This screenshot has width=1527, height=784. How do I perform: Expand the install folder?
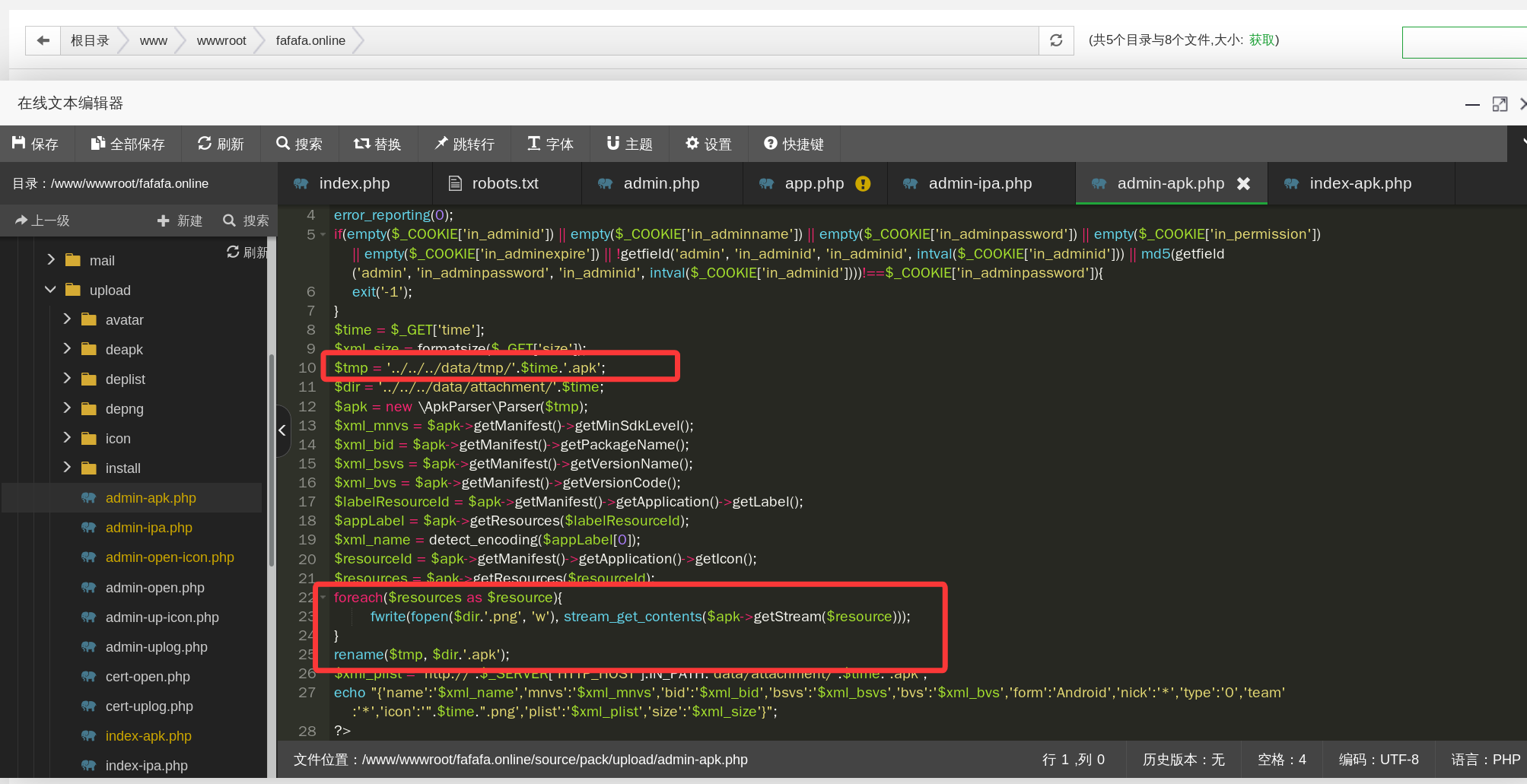(x=67, y=468)
